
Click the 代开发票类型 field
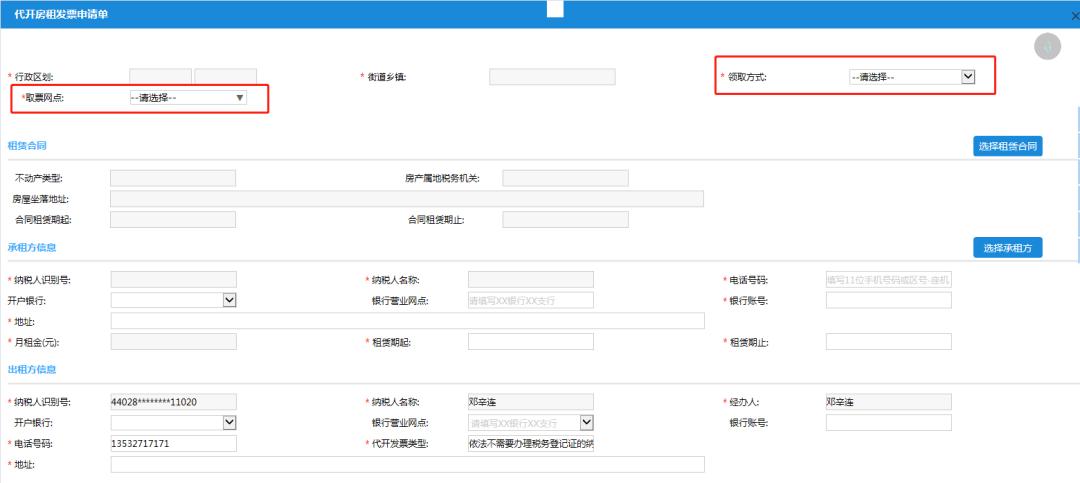pyautogui.click(x=530, y=443)
